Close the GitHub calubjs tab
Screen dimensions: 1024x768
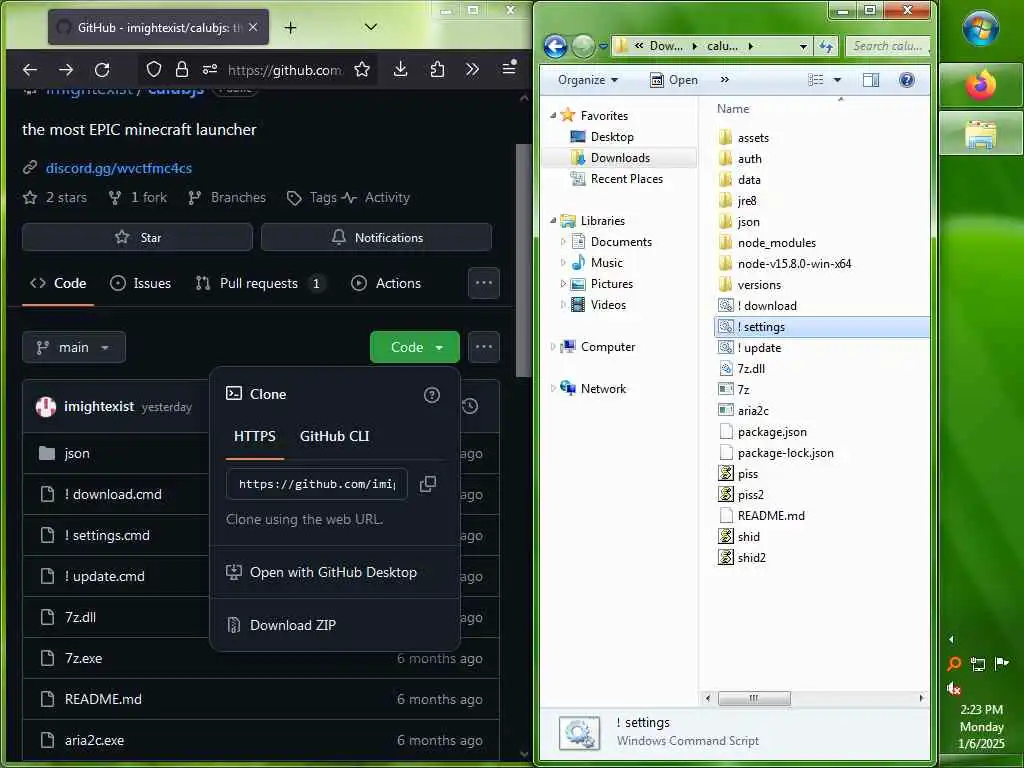(253, 27)
